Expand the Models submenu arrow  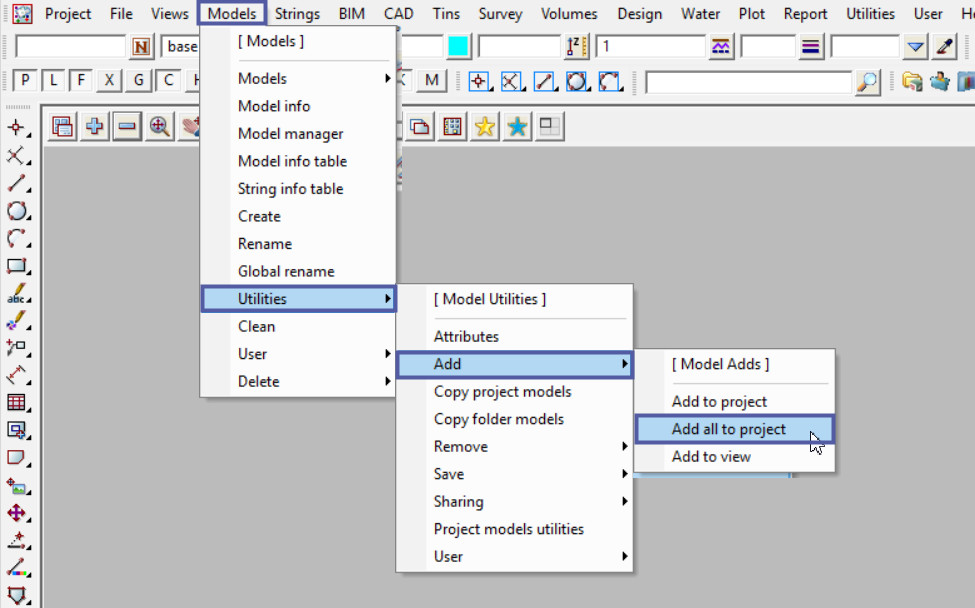click(x=387, y=78)
